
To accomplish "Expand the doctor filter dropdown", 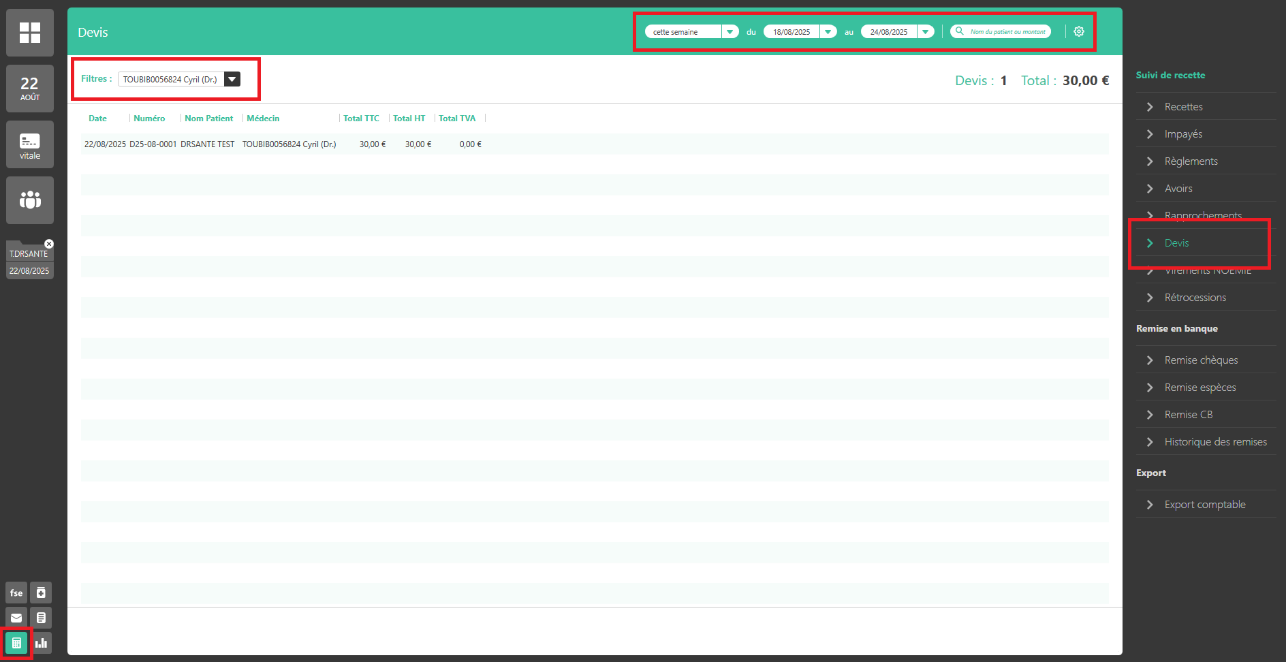I will coord(232,79).
